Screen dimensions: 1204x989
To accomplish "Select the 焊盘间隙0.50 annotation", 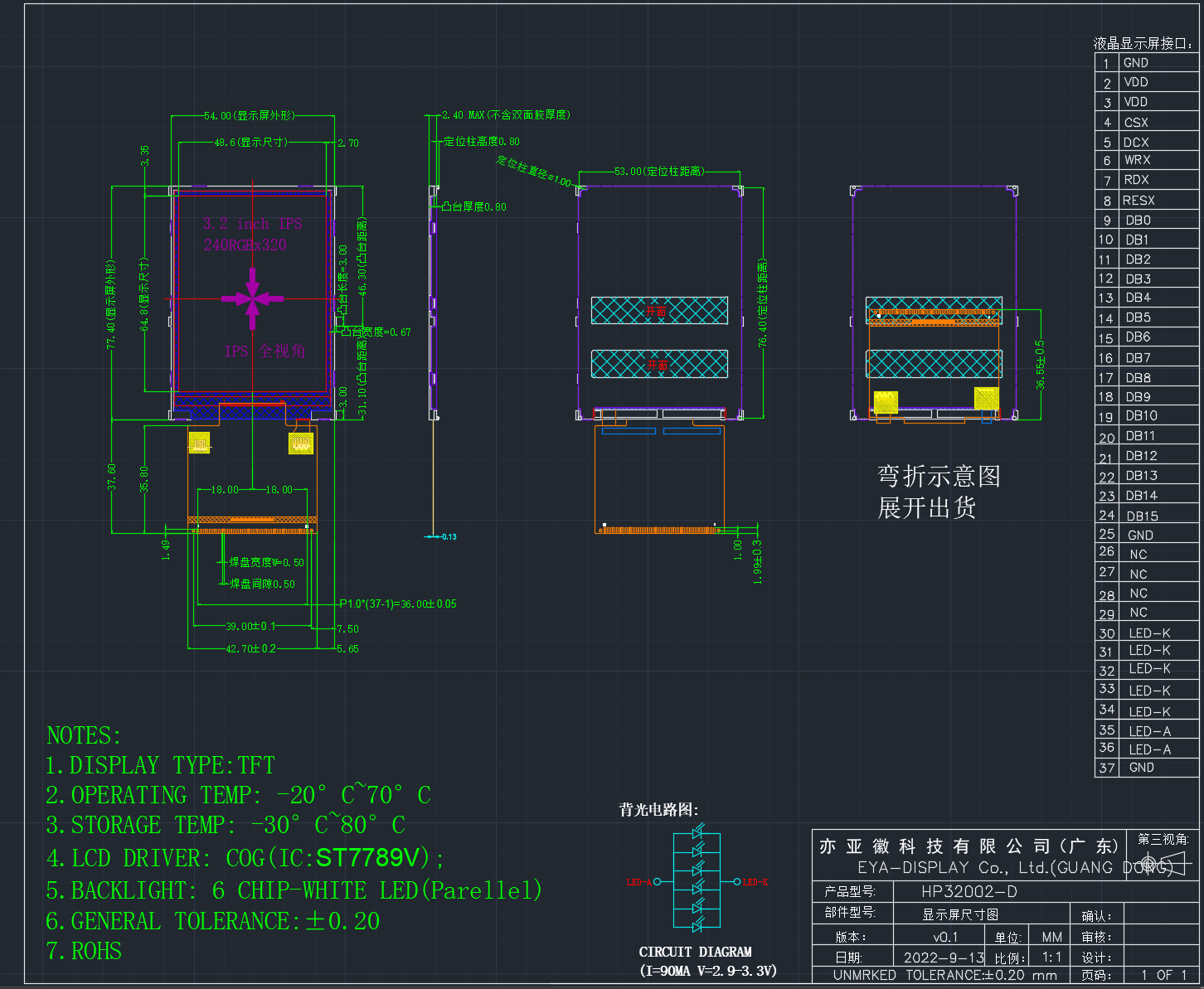I will [x=262, y=584].
